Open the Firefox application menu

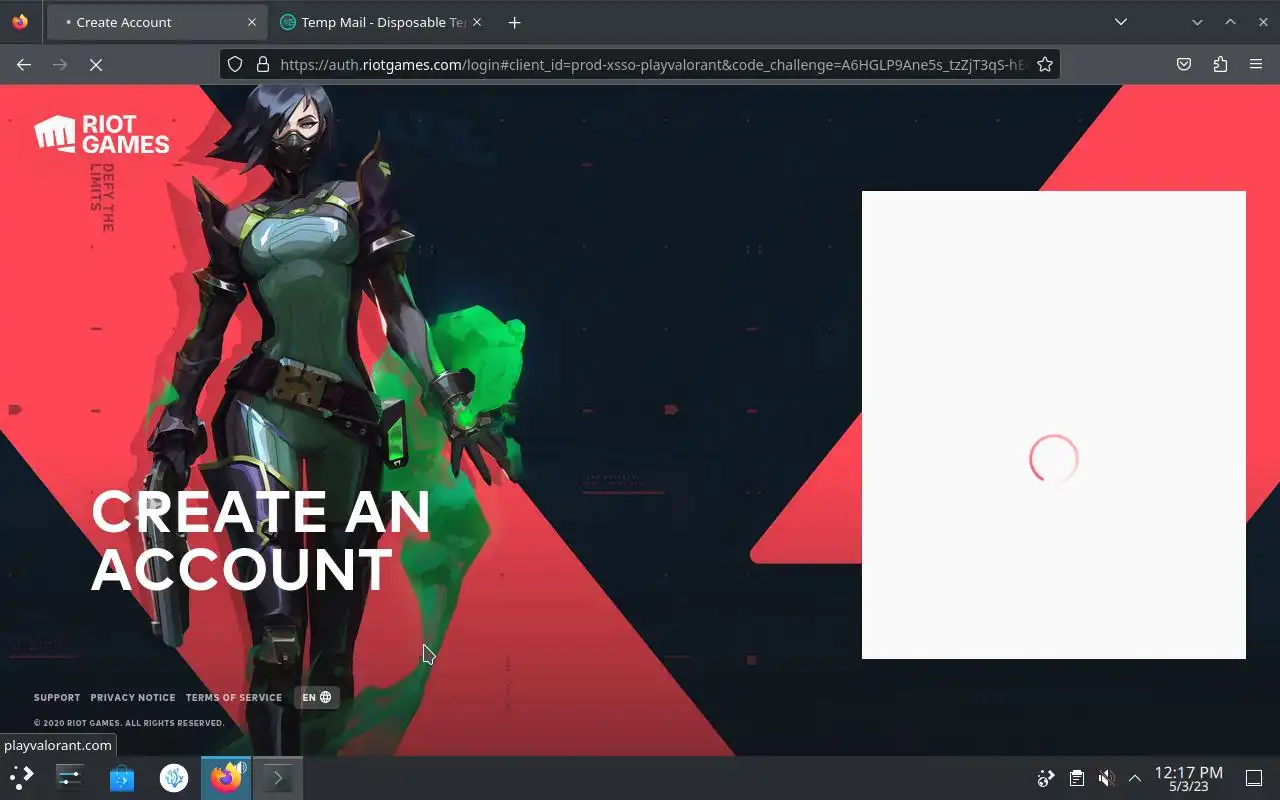(x=1256, y=64)
